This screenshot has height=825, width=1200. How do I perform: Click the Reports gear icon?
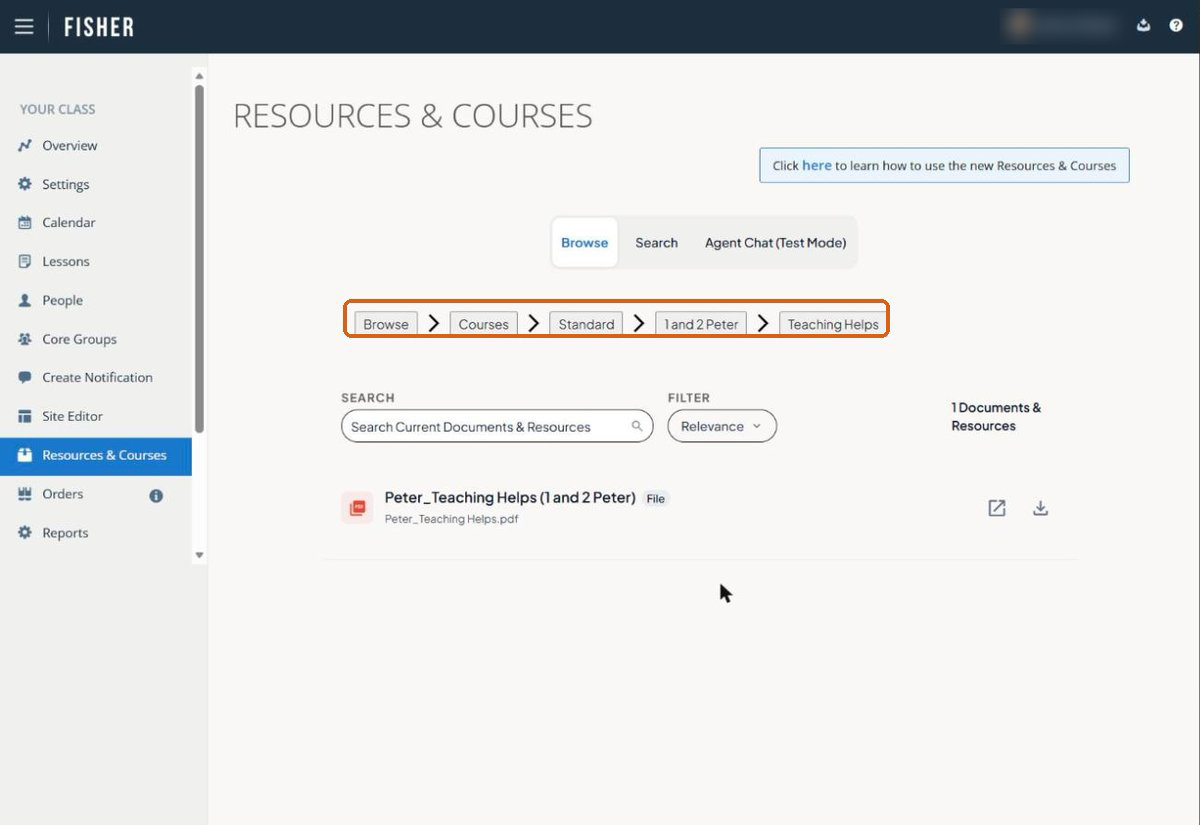pyautogui.click(x=25, y=533)
